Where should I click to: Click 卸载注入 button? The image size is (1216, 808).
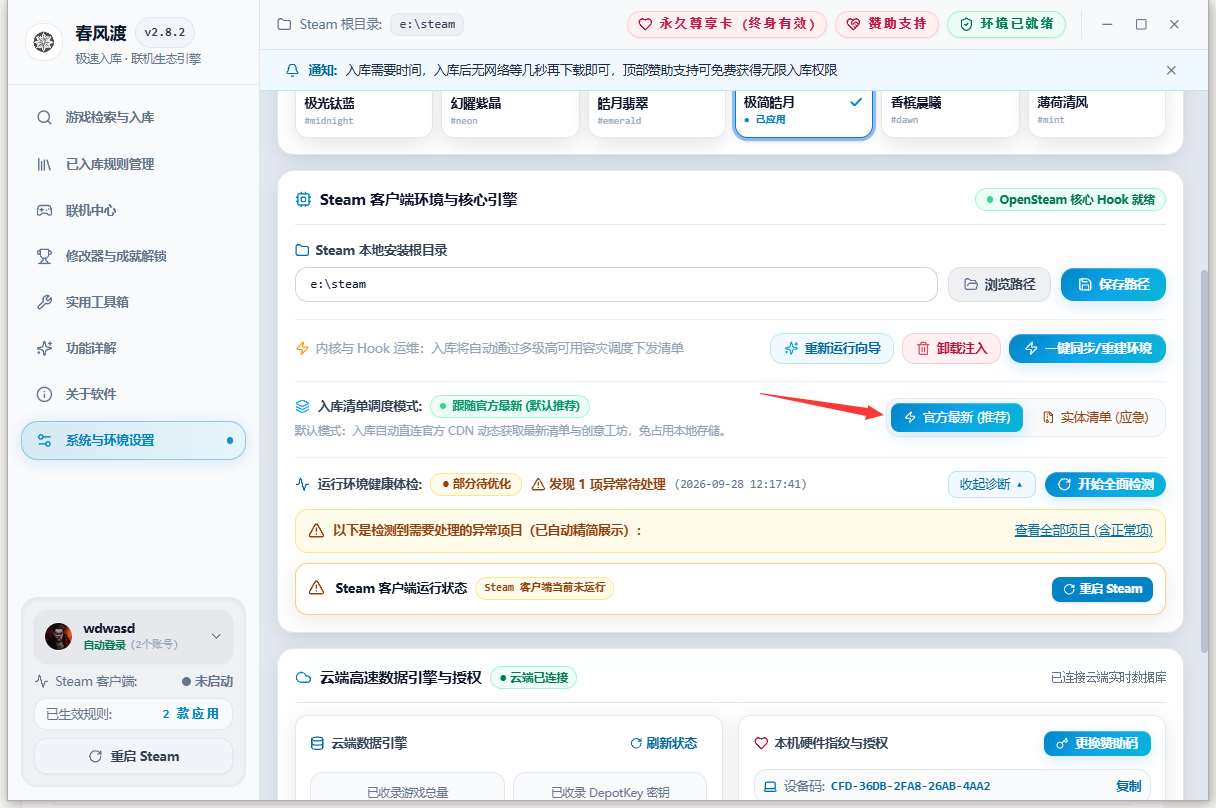(x=951, y=348)
